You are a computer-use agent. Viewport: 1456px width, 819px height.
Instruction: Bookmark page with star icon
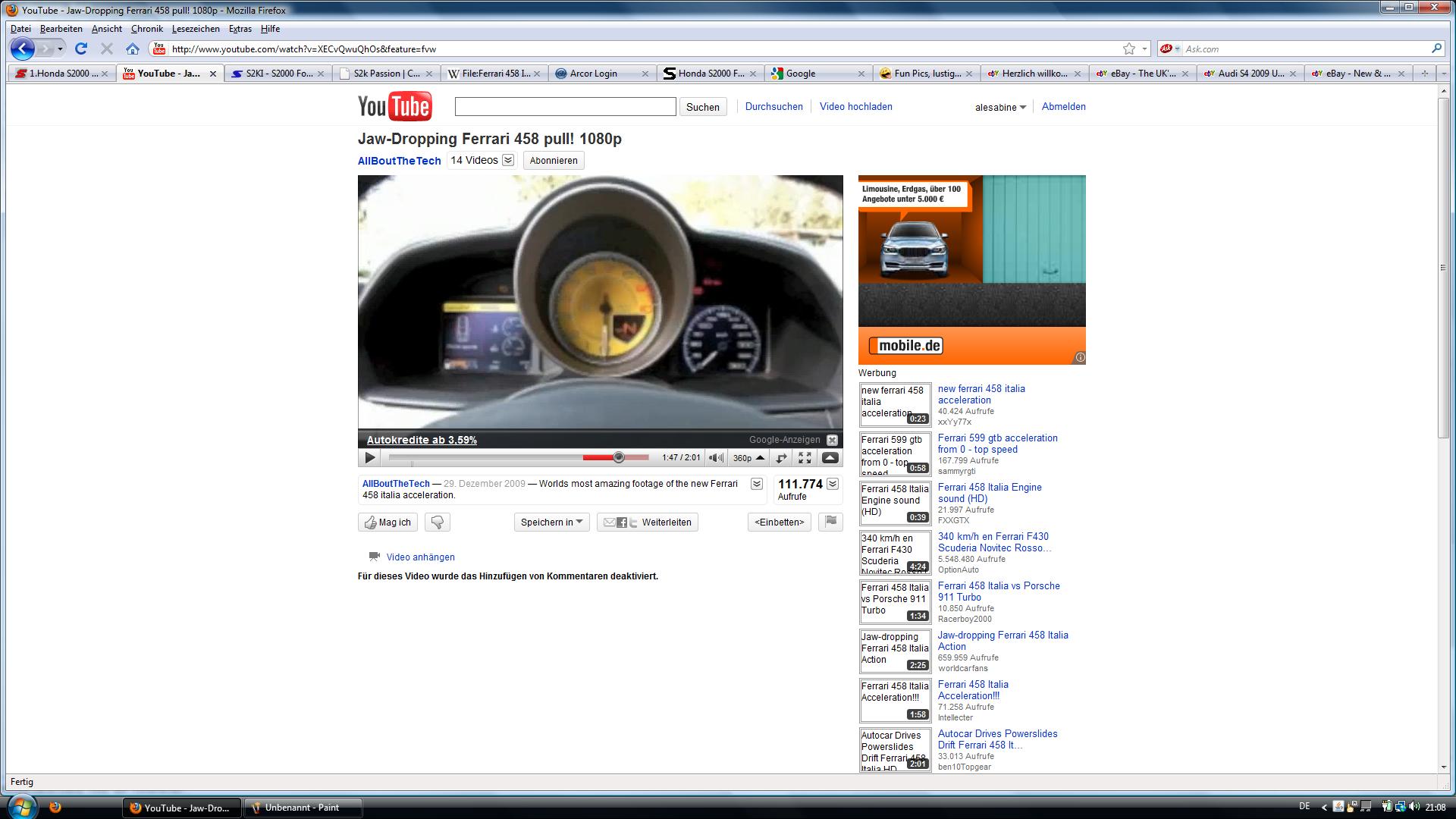pos(1128,49)
